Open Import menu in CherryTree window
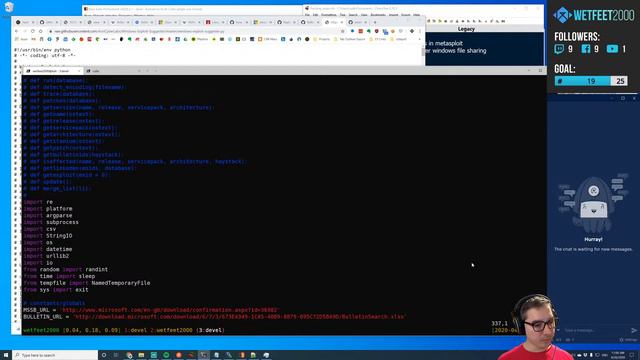 [393, 15]
